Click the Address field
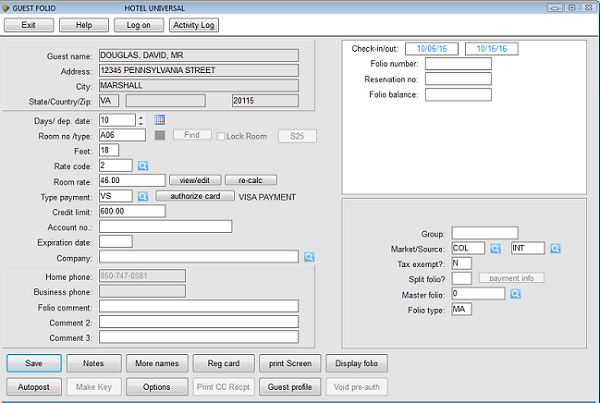This screenshot has width=600, height=403. pos(199,70)
